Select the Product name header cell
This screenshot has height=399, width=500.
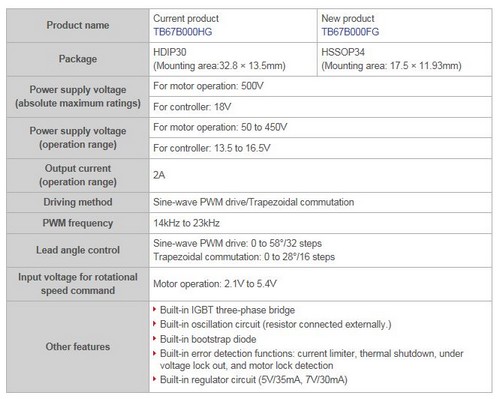pos(78,25)
